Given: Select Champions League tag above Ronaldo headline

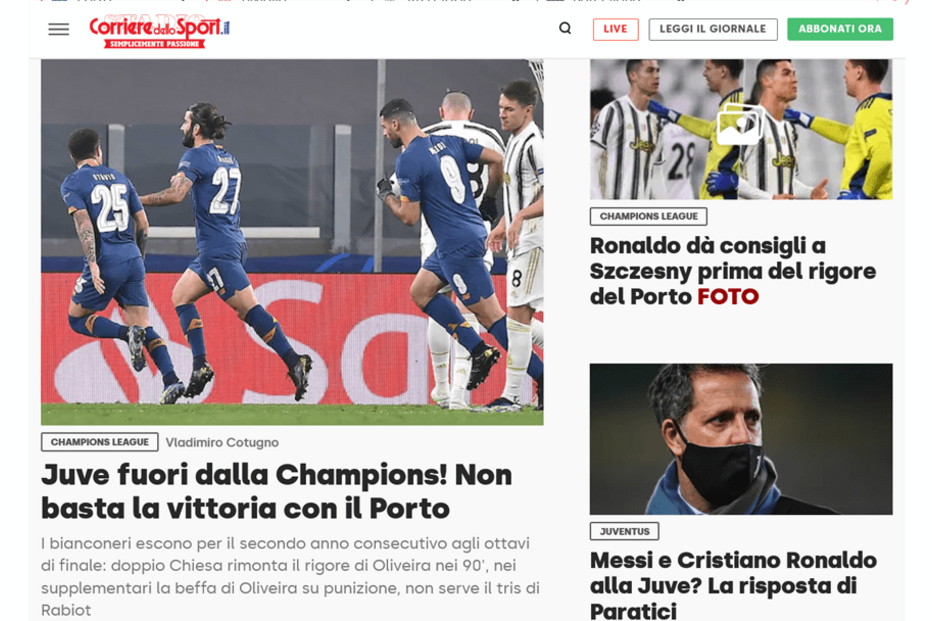Looking at the screenshot, I should pyautogui.click(x=648, y=216).
